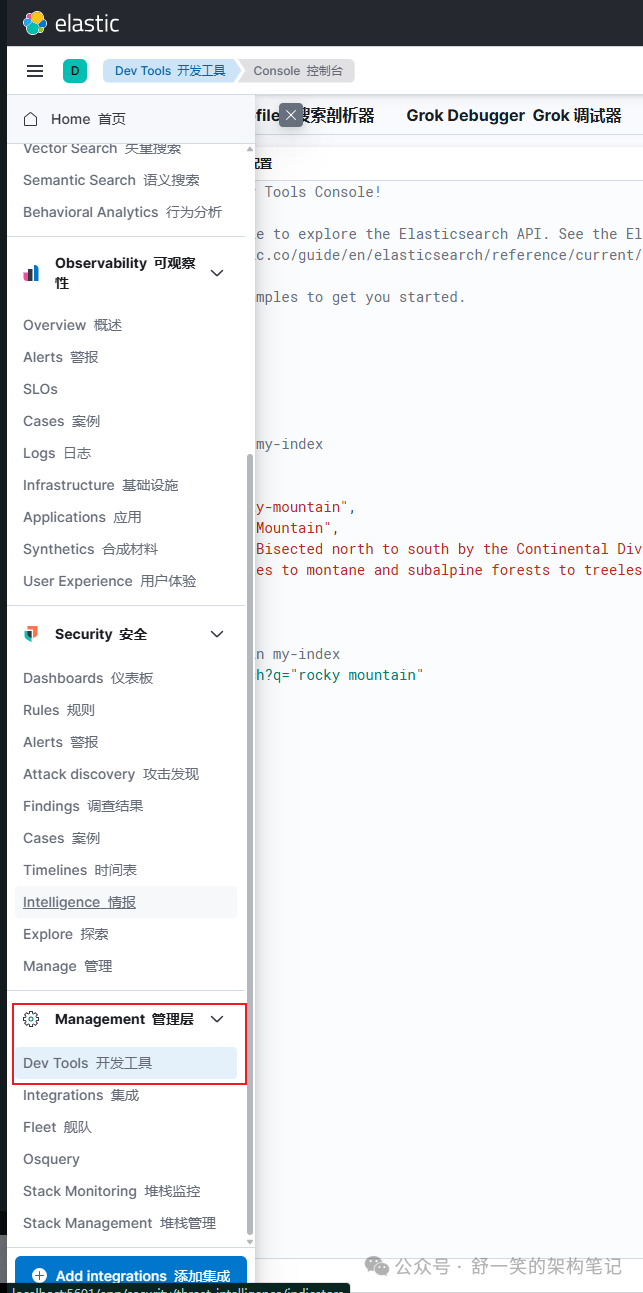The height and width of the screenshot is (1293, 643).
Task: Open Security Dashboards
Action: click(x=88, y=678)
